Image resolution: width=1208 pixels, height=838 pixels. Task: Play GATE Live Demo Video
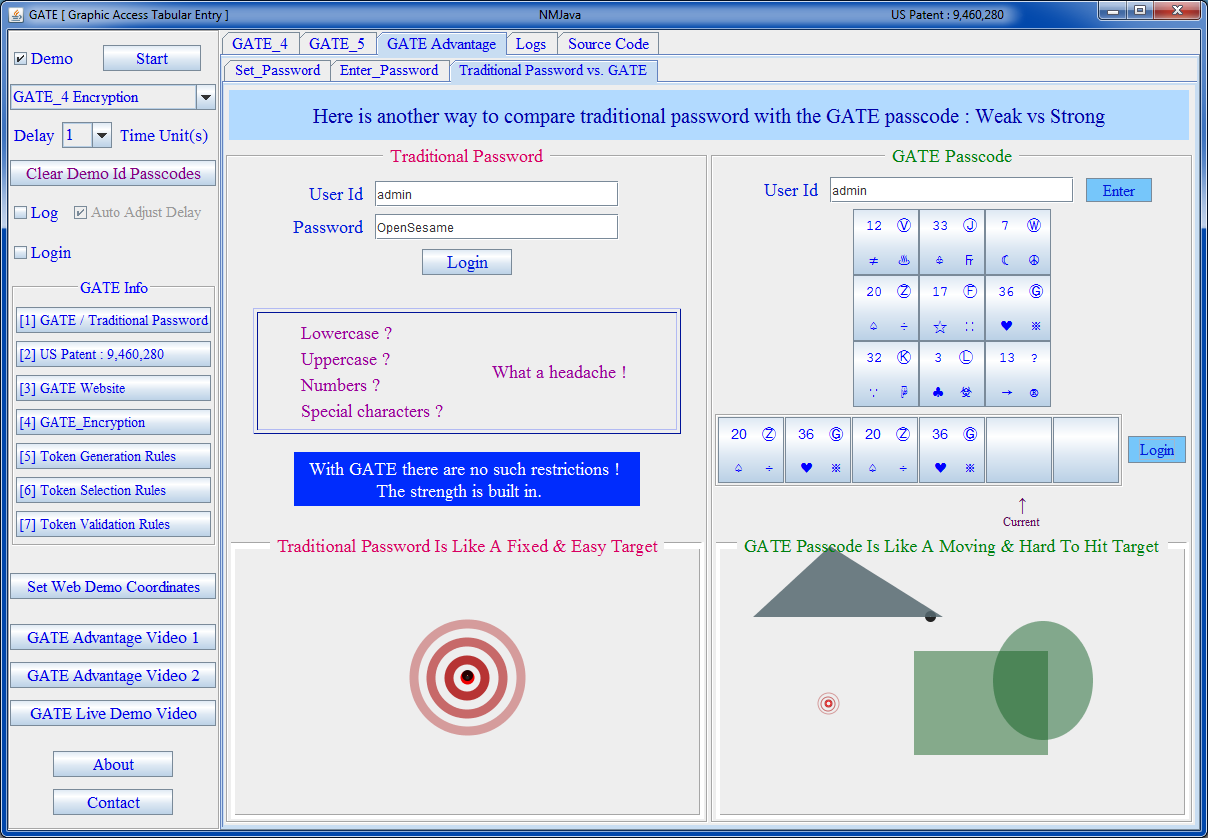(x=113, y=713)
